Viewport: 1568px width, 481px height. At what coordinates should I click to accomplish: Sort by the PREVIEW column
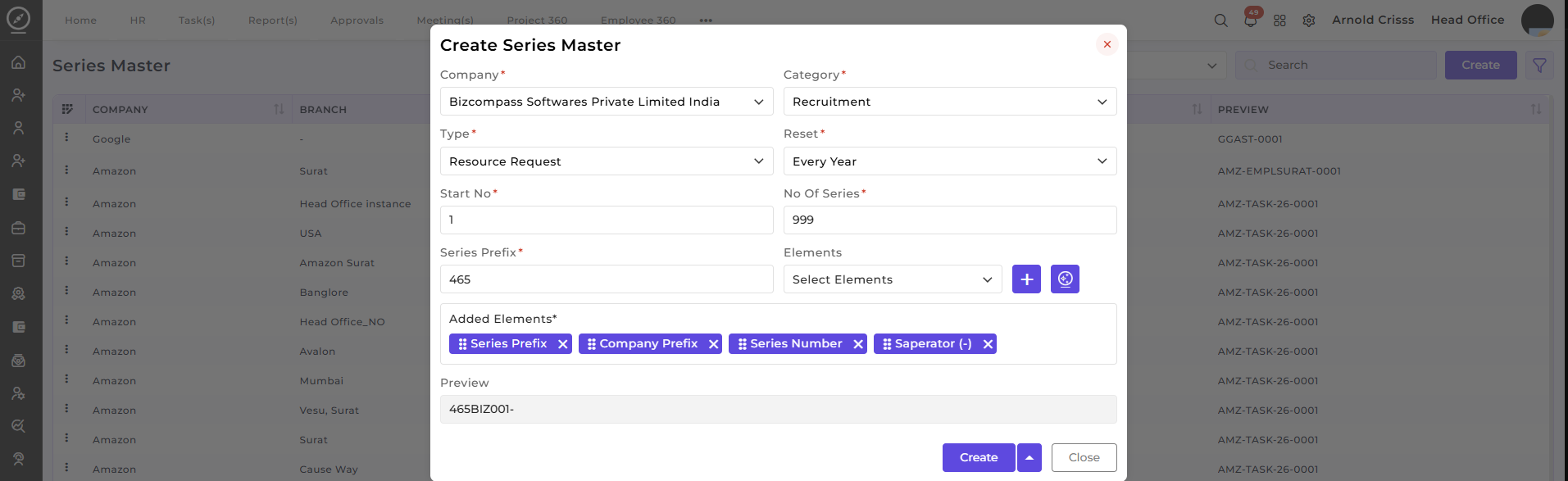[x=1536, y=109]
